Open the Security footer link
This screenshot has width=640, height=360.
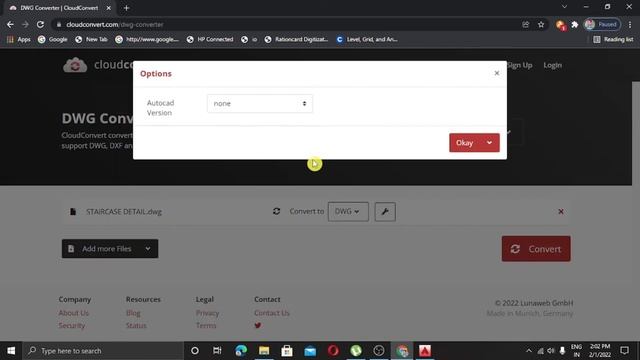click(x=72, y=325)
